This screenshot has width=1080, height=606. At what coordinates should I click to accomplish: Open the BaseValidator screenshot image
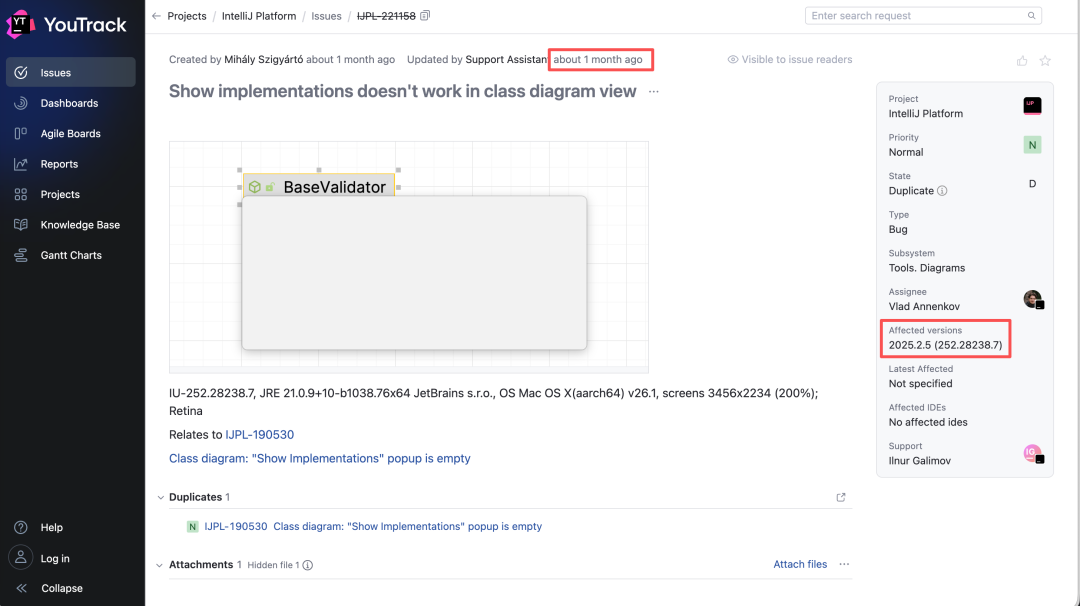coord(409,257)
